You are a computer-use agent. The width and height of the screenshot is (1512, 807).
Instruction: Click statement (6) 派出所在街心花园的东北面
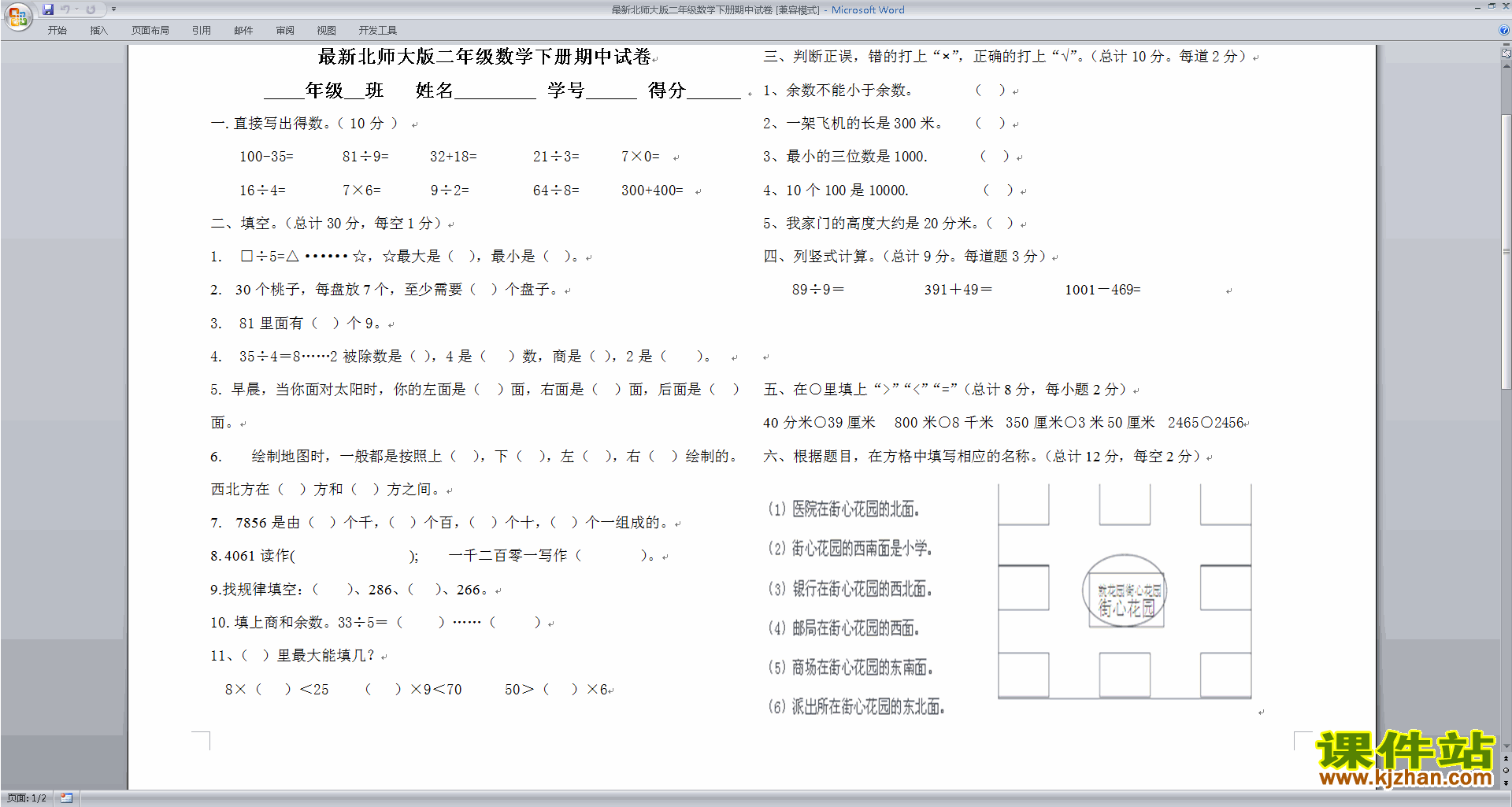point(857,707)
